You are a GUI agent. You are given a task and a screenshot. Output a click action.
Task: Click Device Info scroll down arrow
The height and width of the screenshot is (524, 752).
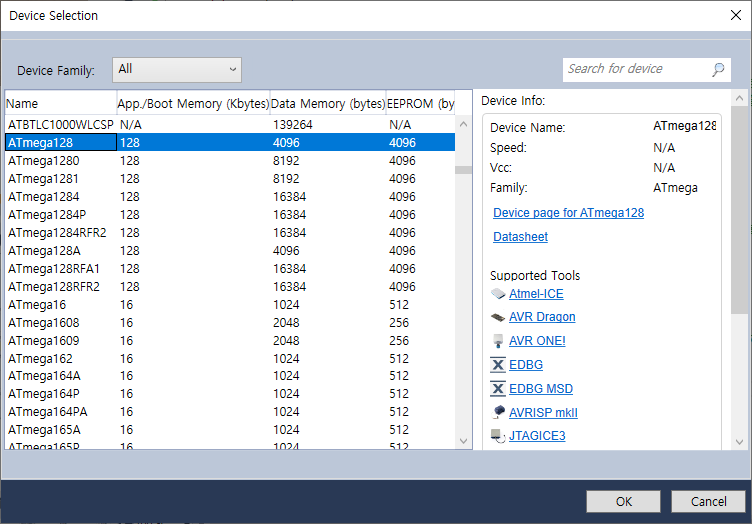[x=739, y=442]
